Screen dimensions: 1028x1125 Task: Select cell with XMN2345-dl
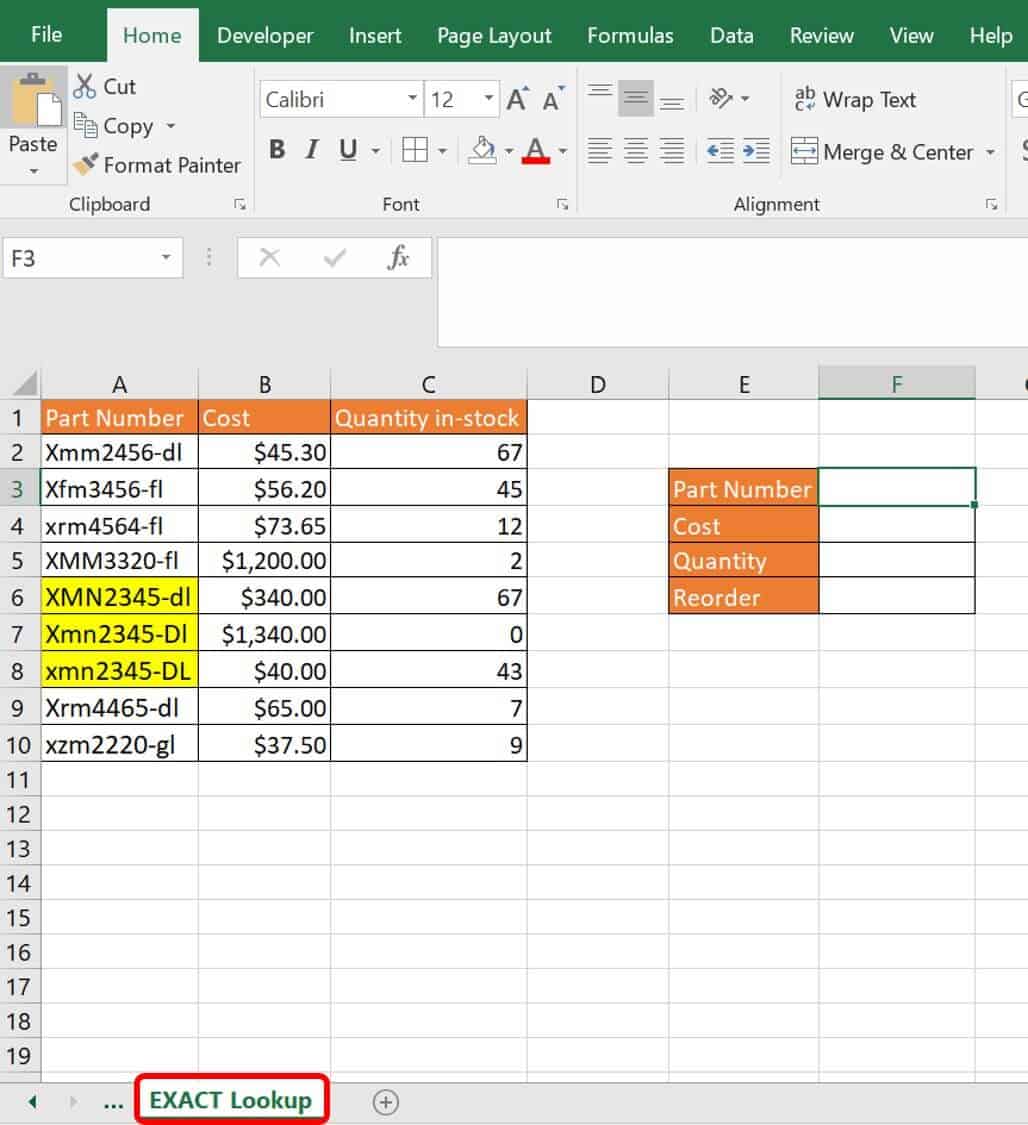[119, 597]
